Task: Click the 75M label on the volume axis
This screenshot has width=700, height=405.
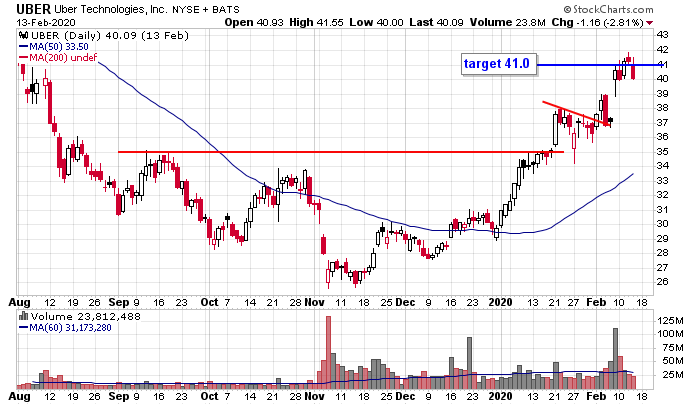Action: click(673, 348)
